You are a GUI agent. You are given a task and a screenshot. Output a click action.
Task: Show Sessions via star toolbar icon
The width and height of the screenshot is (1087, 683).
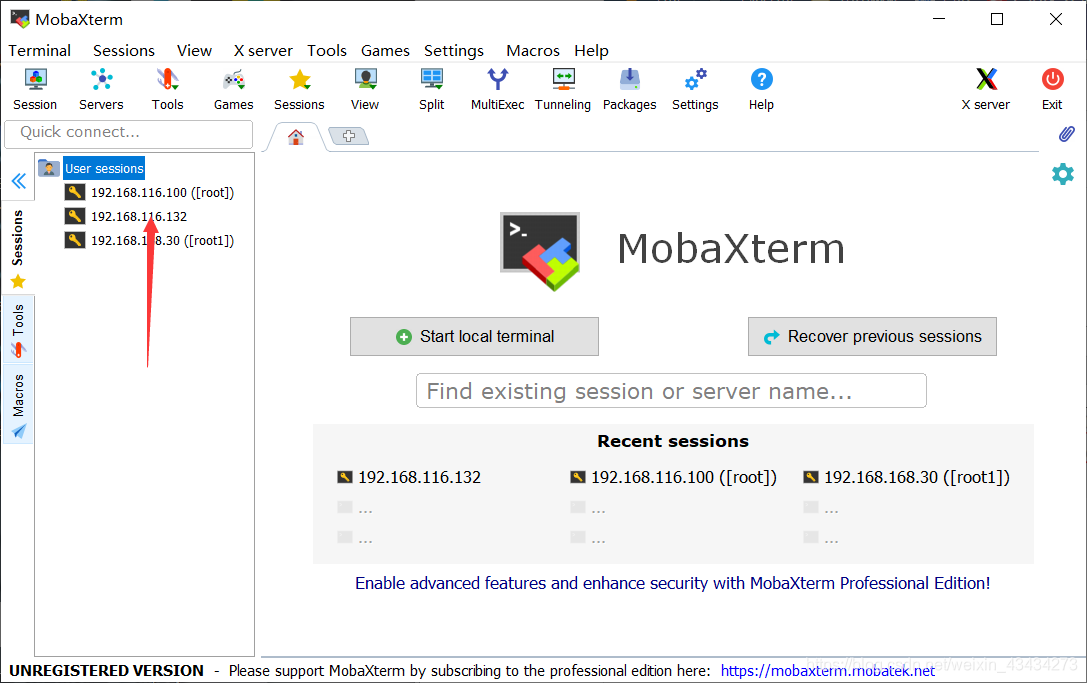tap(299, 89)
